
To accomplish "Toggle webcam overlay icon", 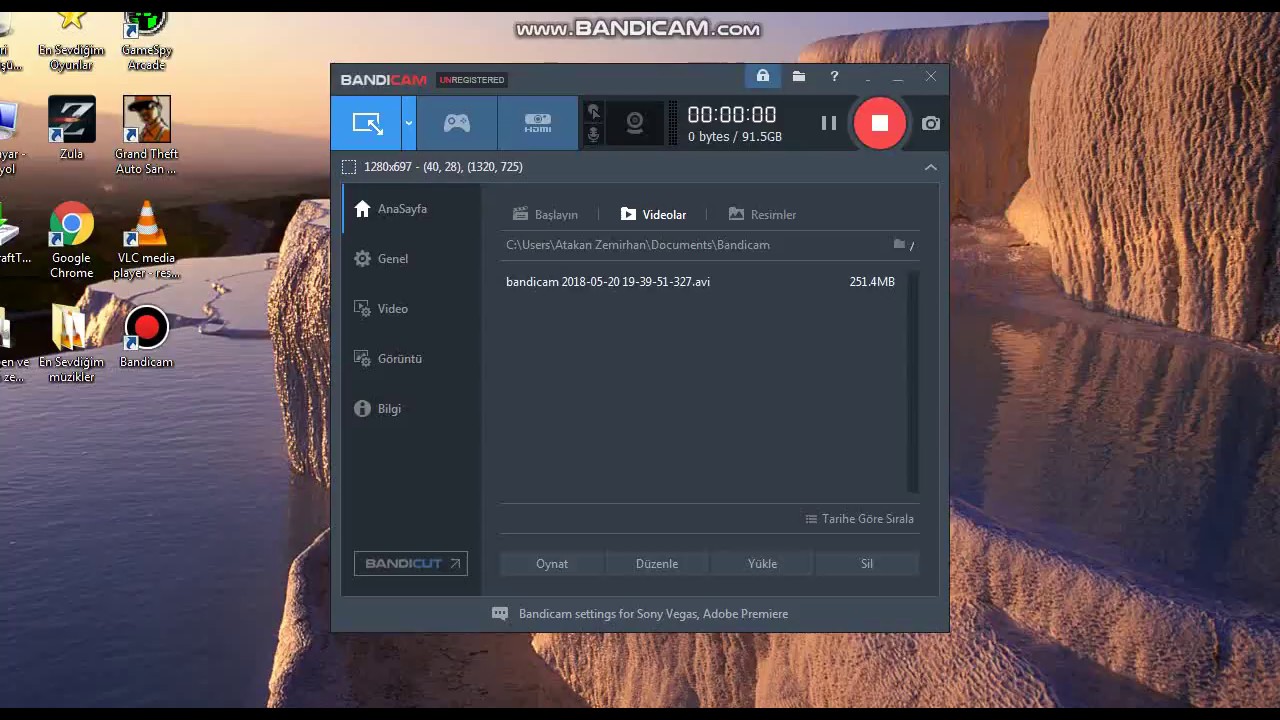I will (634, 123).
